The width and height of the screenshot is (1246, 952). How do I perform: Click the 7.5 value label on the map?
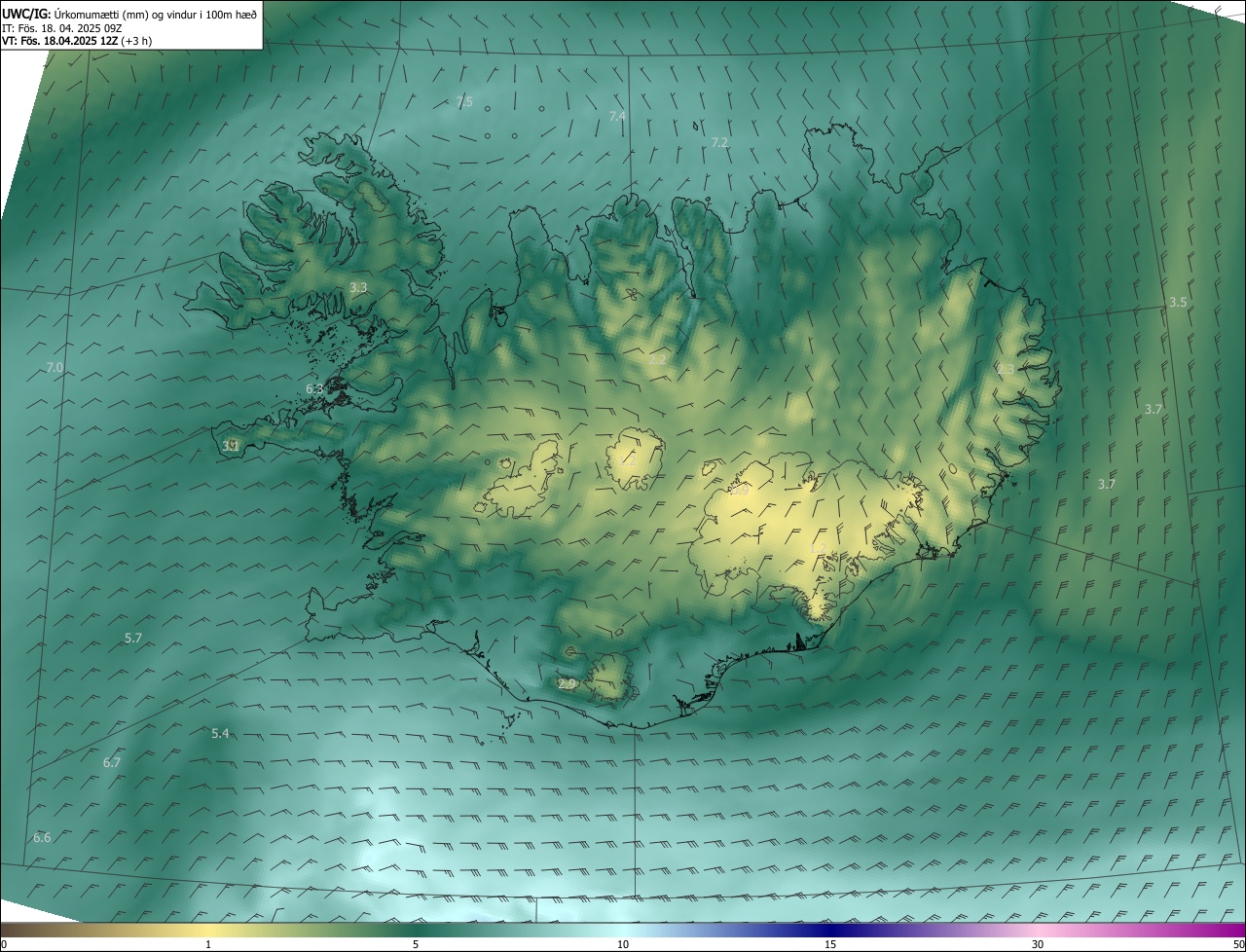(464, 102)
